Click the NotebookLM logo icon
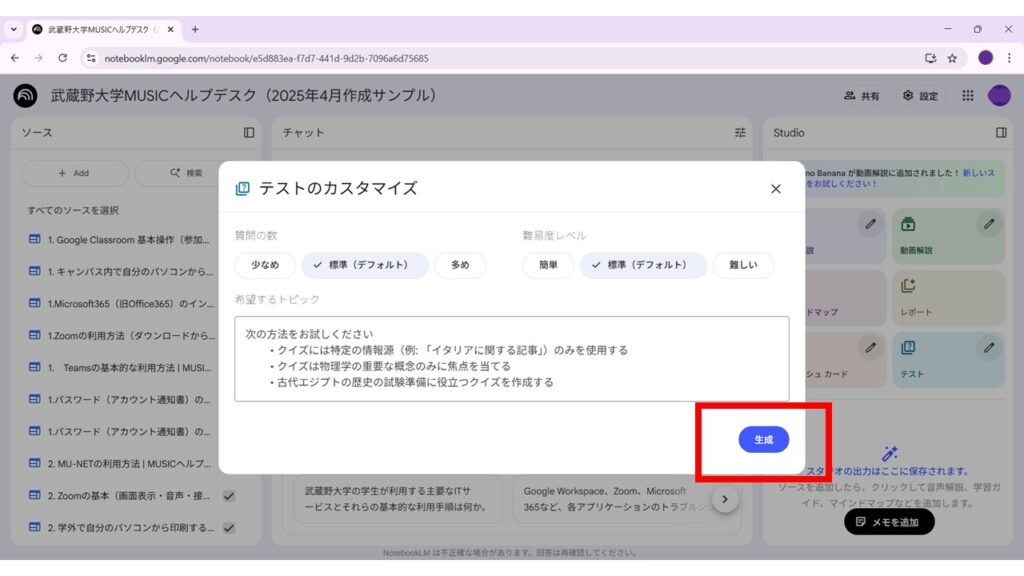The image size is (1024, 576). (25, 96)
